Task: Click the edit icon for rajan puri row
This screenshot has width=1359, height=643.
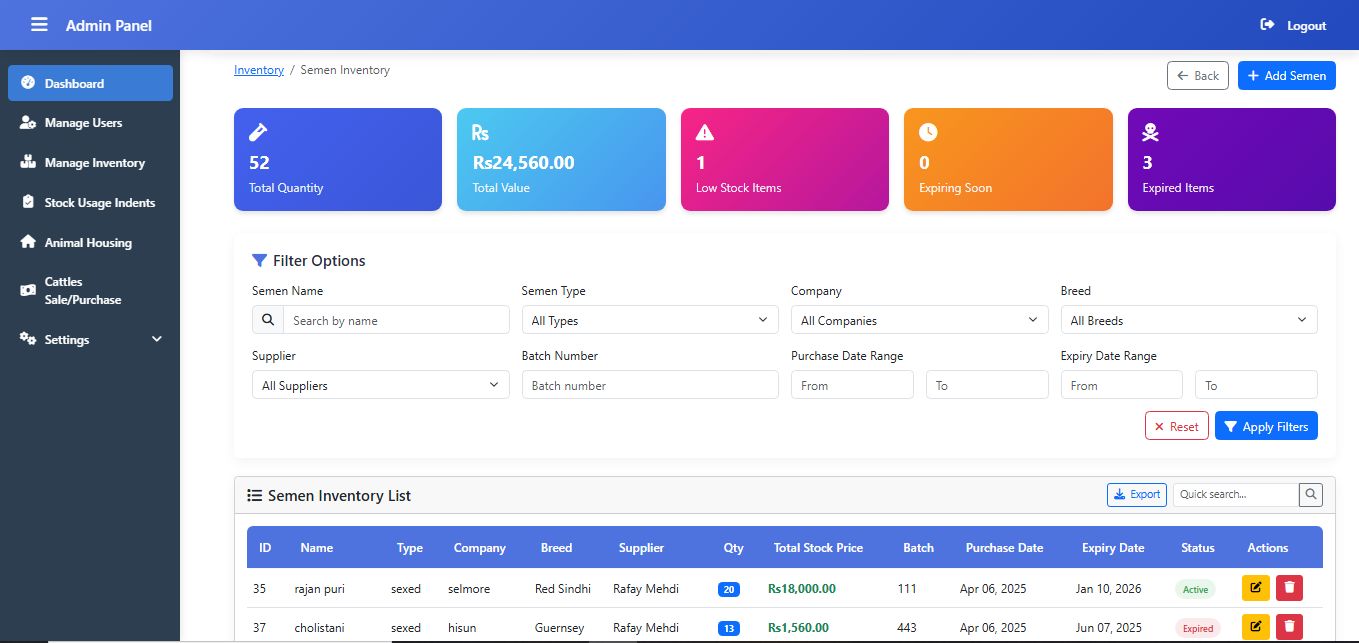Action: [1255, 589]
